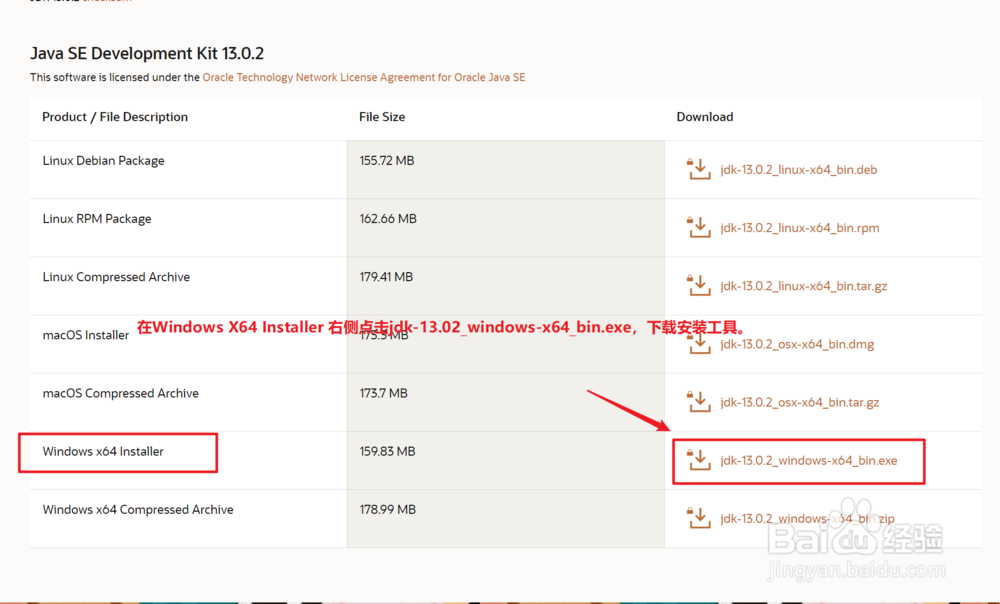
Task: Download jdk-13.0.2_osx-x64_bin.dmg file
Action: click(x=797, y=344)
